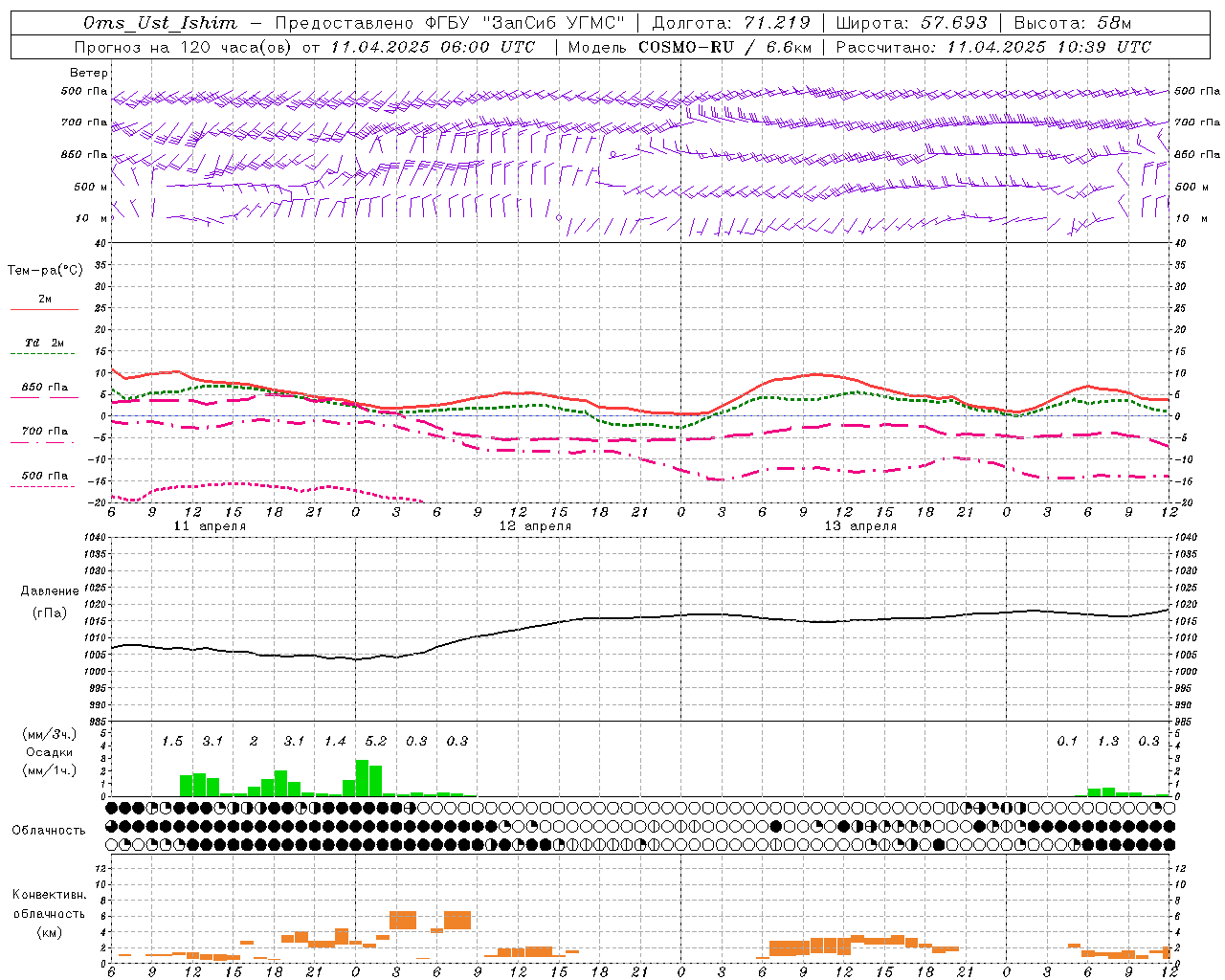
Task: Click the (гПа) unit under Давление
Action: point(50,613)
